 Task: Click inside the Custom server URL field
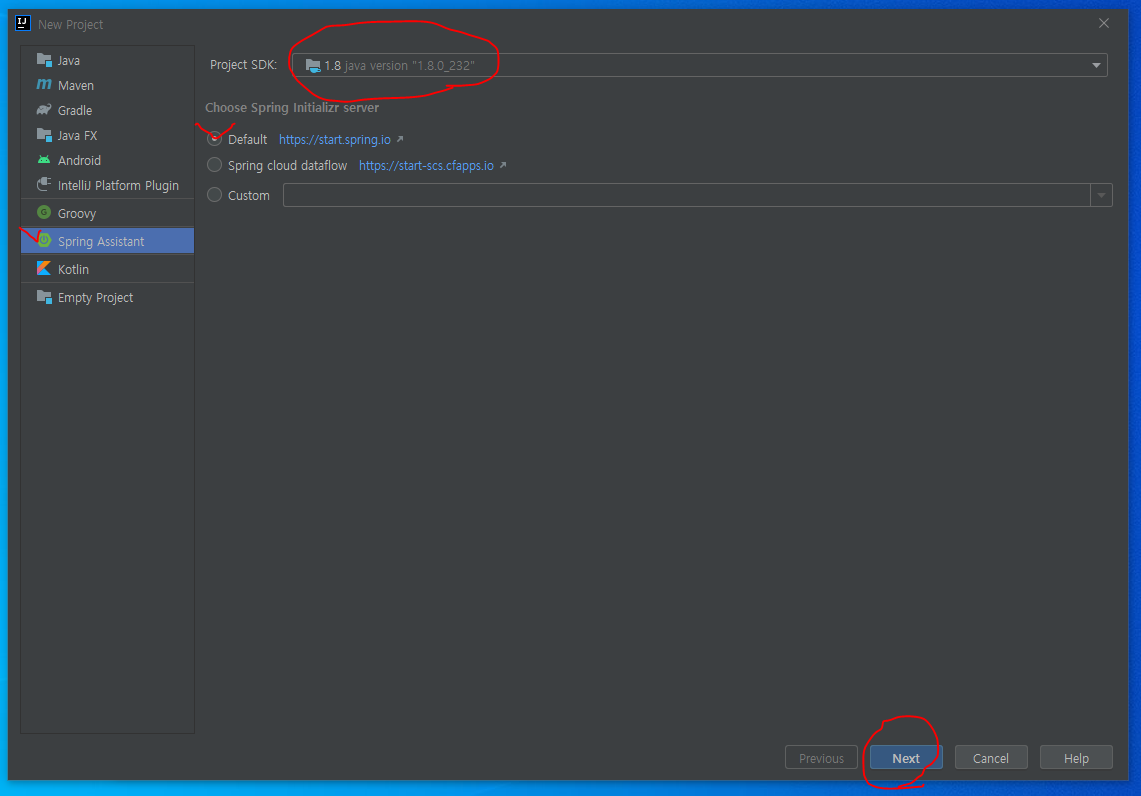686,195
